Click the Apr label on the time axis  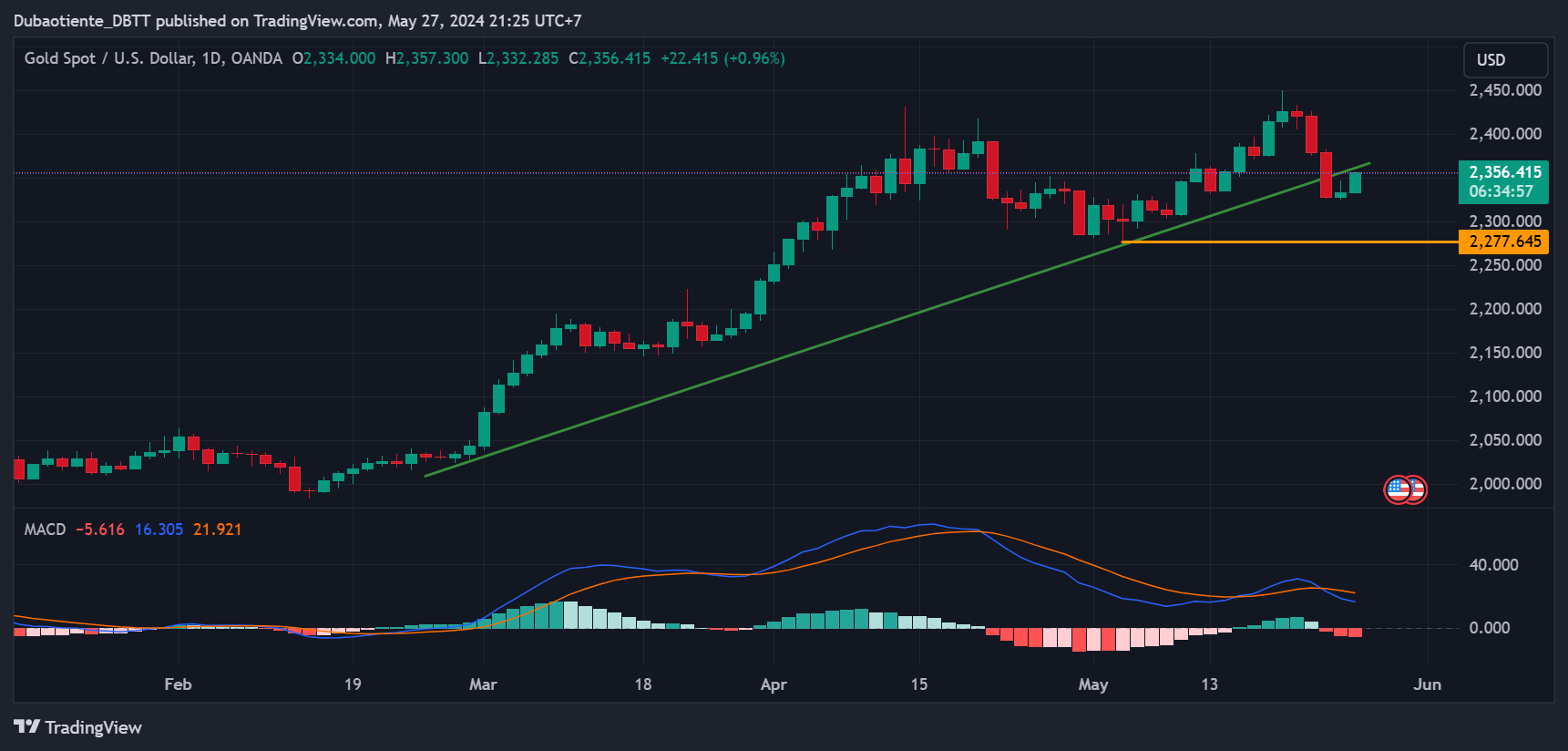click(x=774, y=684)
